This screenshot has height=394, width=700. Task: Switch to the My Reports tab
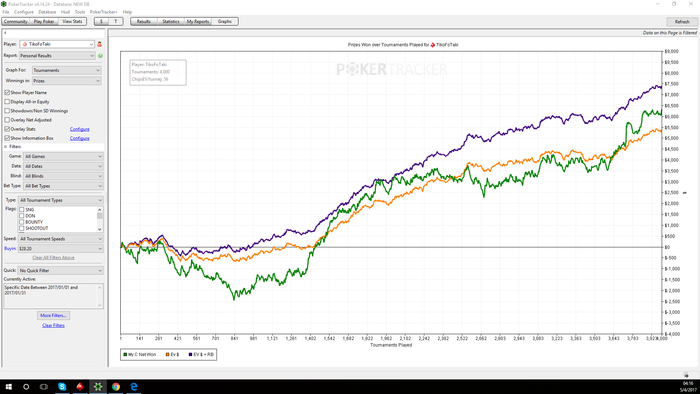pos(198,21)
